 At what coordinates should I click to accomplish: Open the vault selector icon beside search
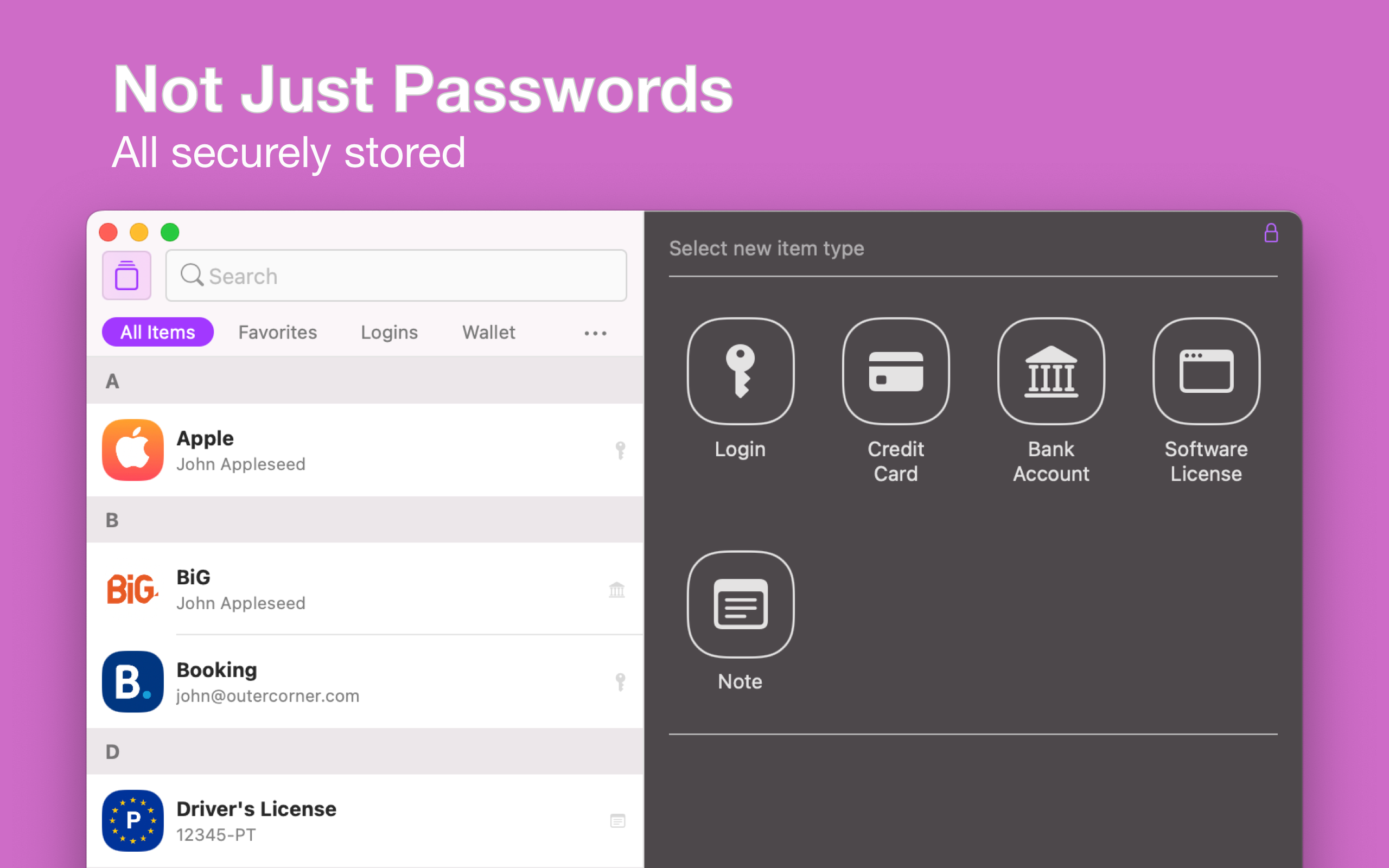tap(127, 276)
